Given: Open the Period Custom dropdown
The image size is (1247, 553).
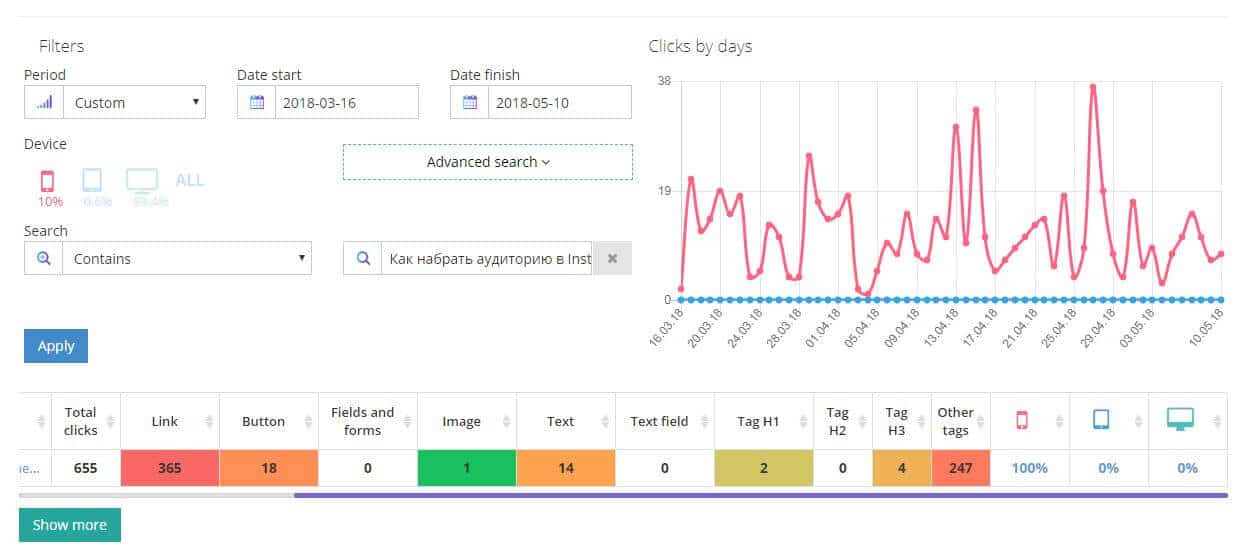Looking at the screenshot, I should click(x=134, y=102).
